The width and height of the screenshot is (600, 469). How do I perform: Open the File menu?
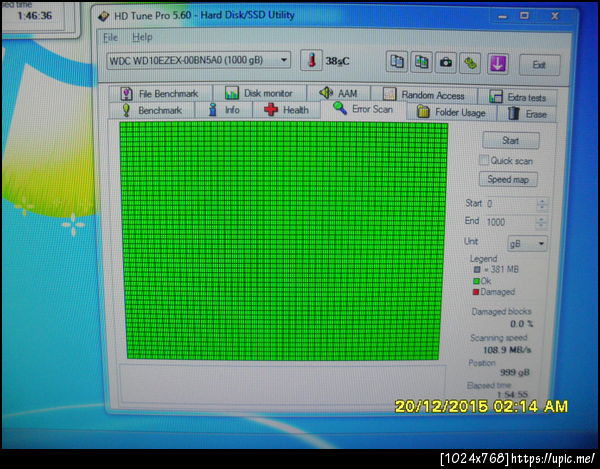111,37
